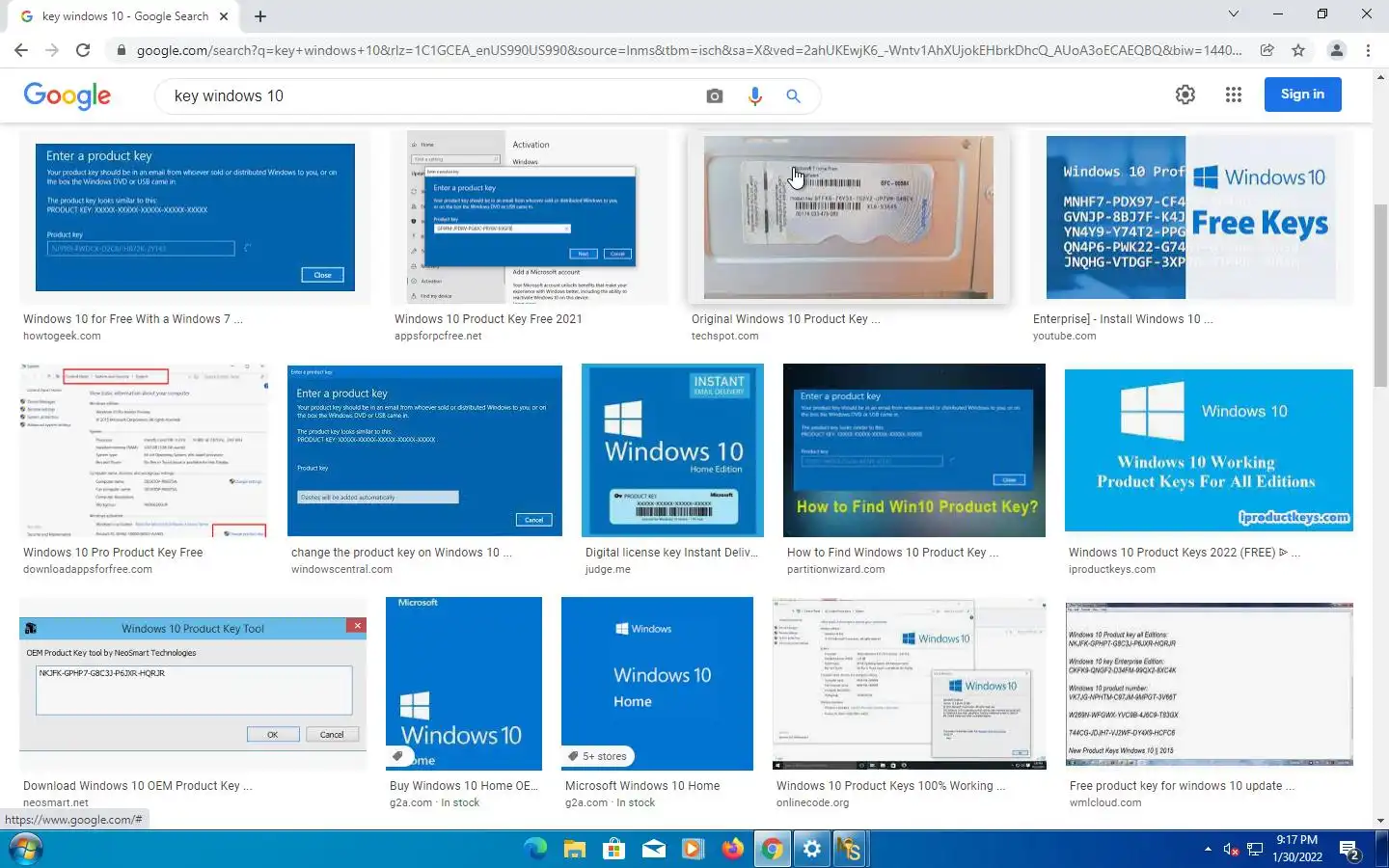1389x868 pixels.
Task: Open the Windows 10 Free Keys YouTube image
Action: pyautogui.click(x=1191, y=217)
